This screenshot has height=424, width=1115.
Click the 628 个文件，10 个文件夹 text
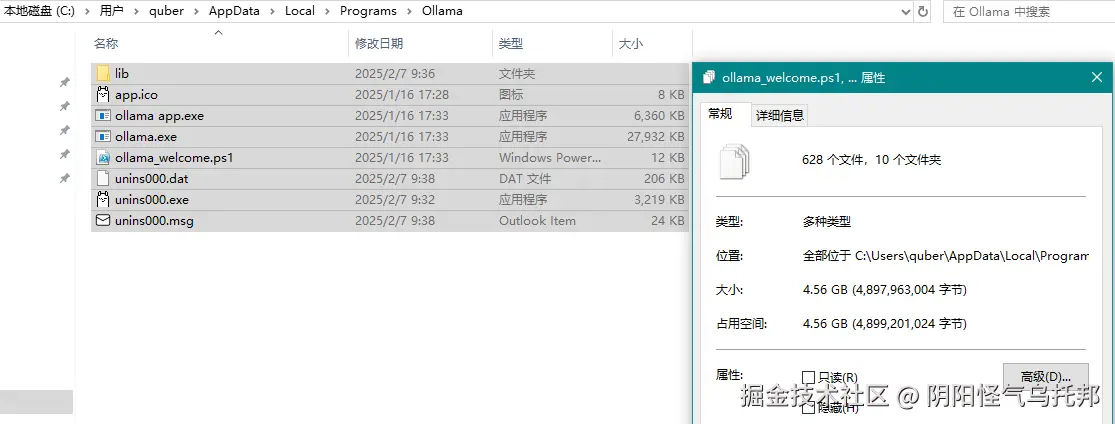tap(871, 161)
